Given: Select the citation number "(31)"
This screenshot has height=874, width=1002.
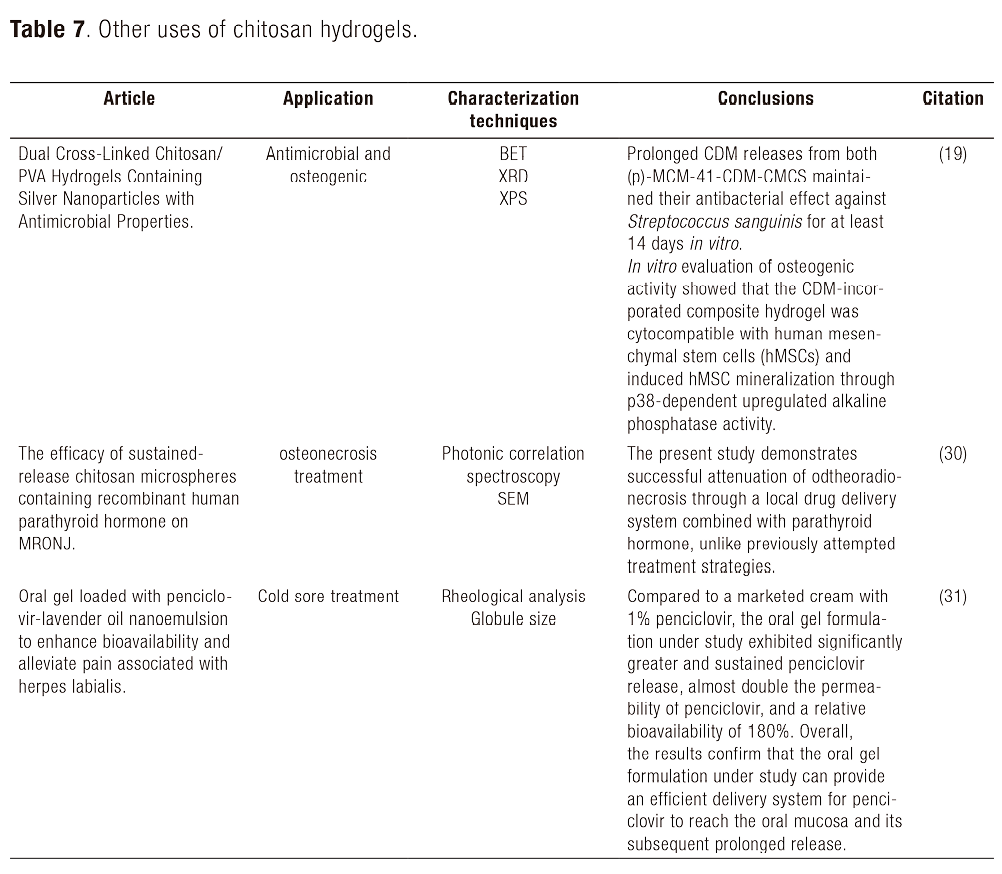Looking at the screenshot, I should click(x=953, y=597).
